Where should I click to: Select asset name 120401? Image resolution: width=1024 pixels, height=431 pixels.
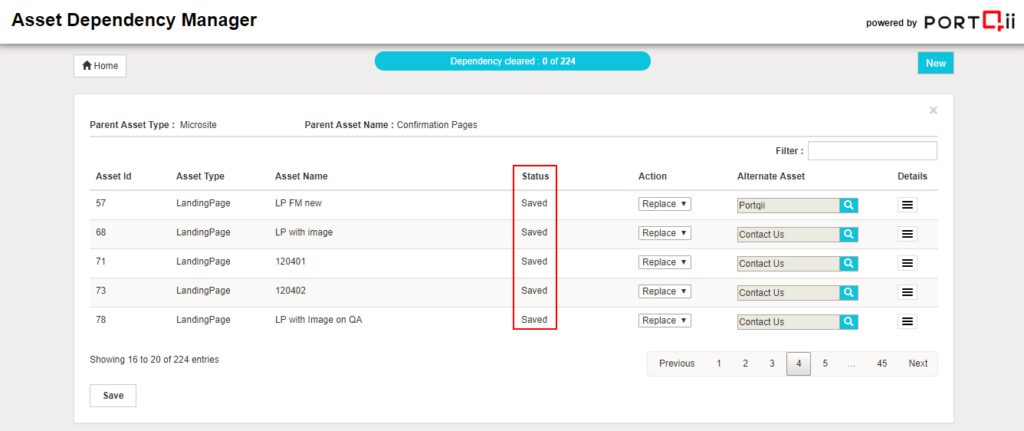[x=290, y=261]
